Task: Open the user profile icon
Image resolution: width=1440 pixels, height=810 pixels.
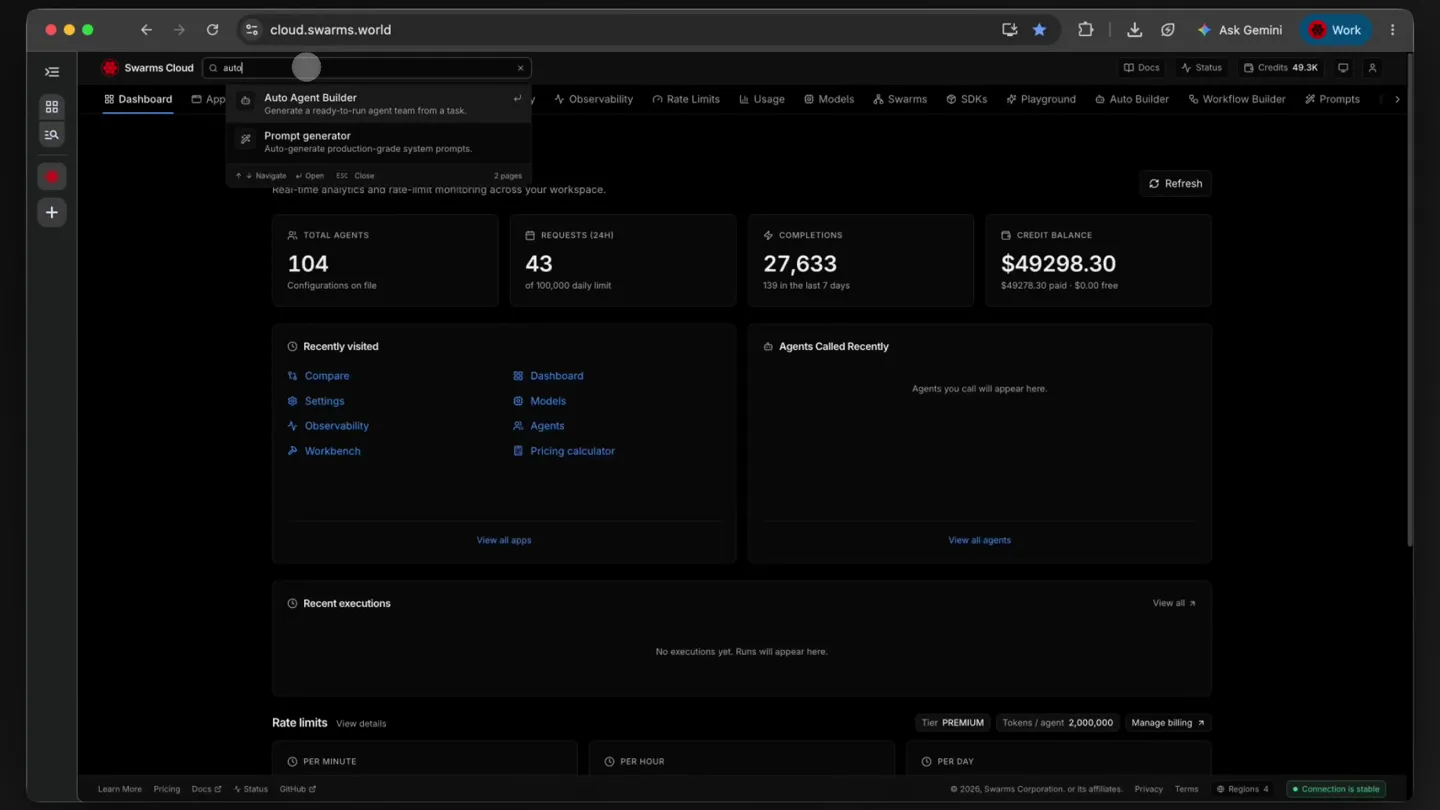Action: coord(1372,68)
